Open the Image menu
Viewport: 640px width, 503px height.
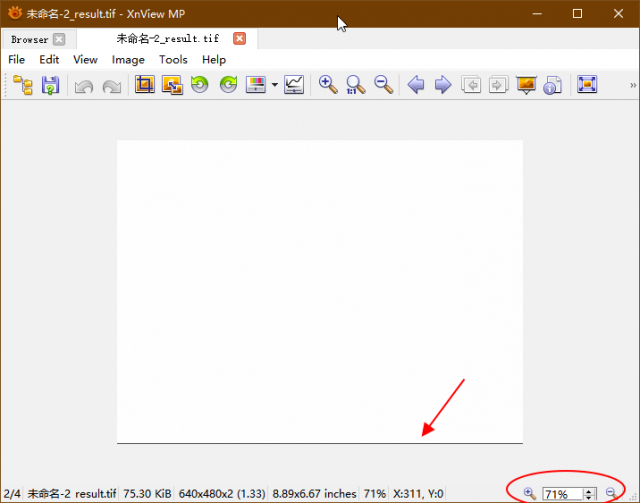pos(128,60)
